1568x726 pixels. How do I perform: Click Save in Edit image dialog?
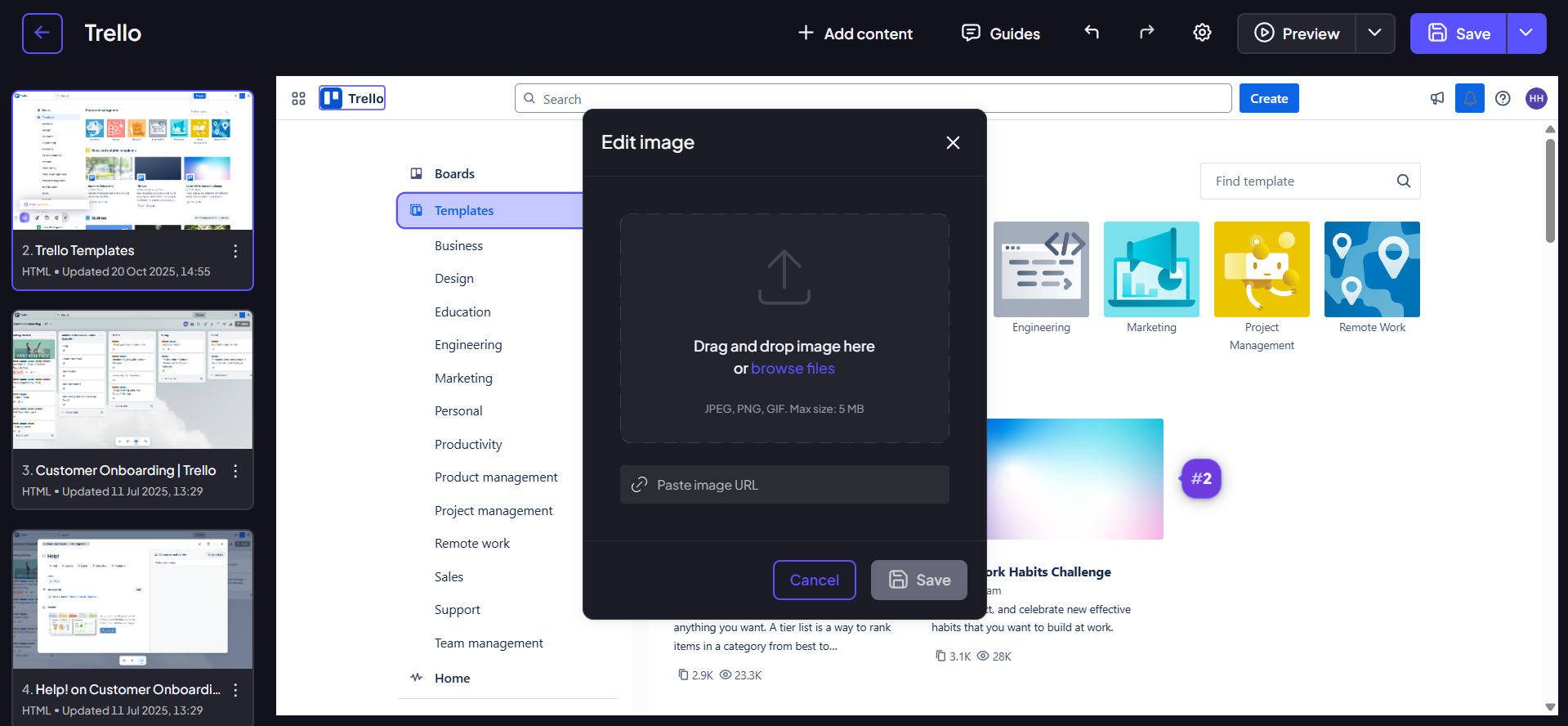click(x=918, y=580)
